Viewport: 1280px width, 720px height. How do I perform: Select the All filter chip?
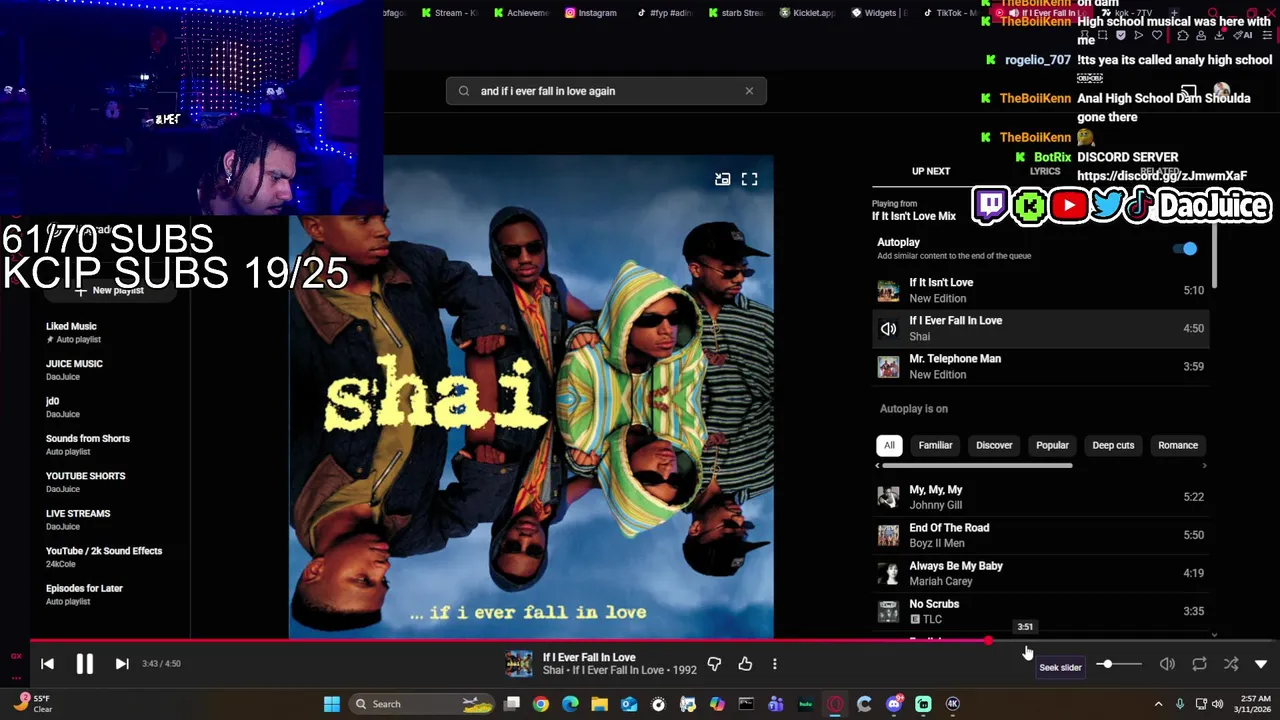889,445
